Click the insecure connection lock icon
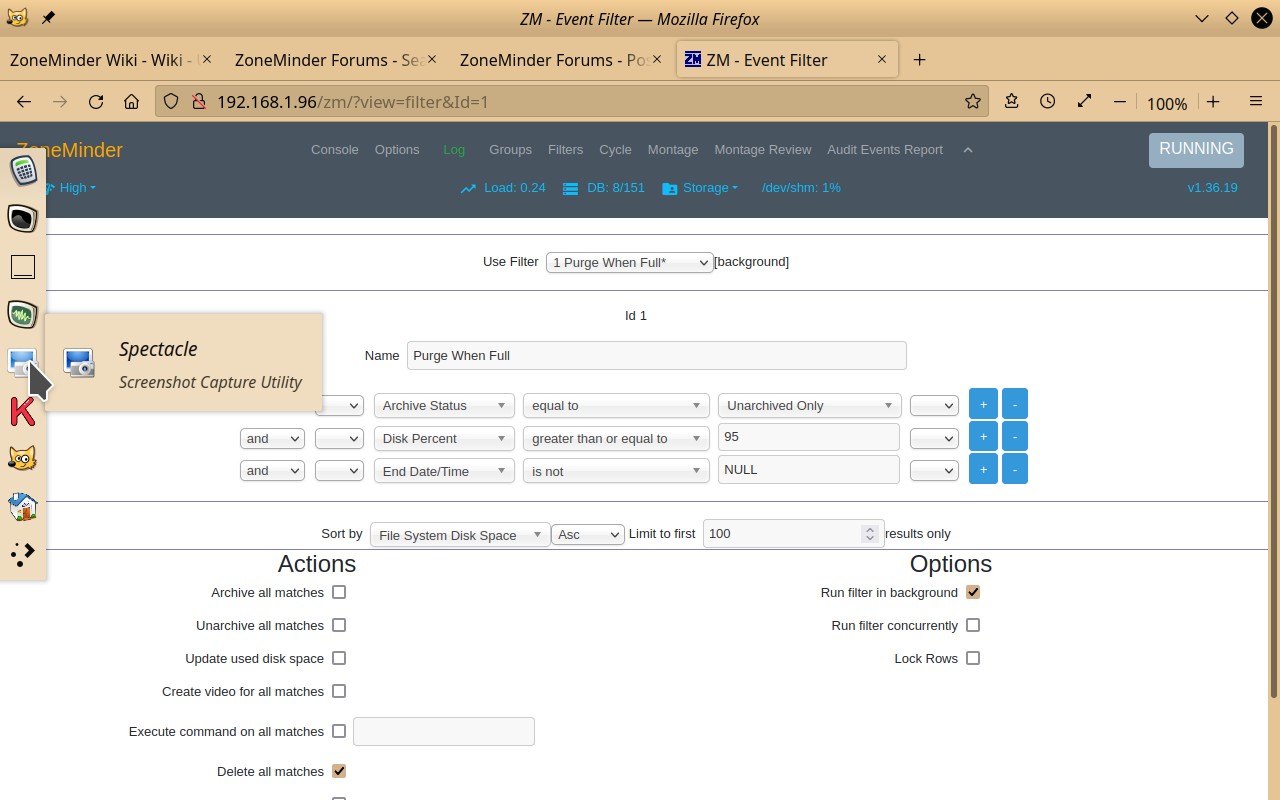Screen dimensions: 1280x800 click(x=198, y=102)
